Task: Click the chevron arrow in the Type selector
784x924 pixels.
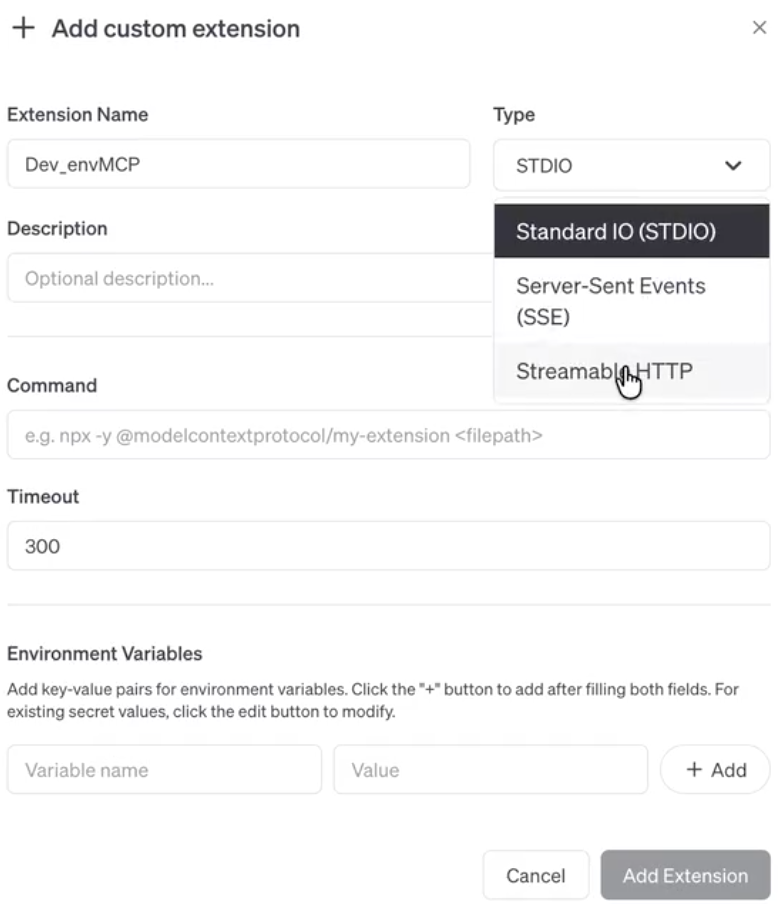Action: point(733,165)
